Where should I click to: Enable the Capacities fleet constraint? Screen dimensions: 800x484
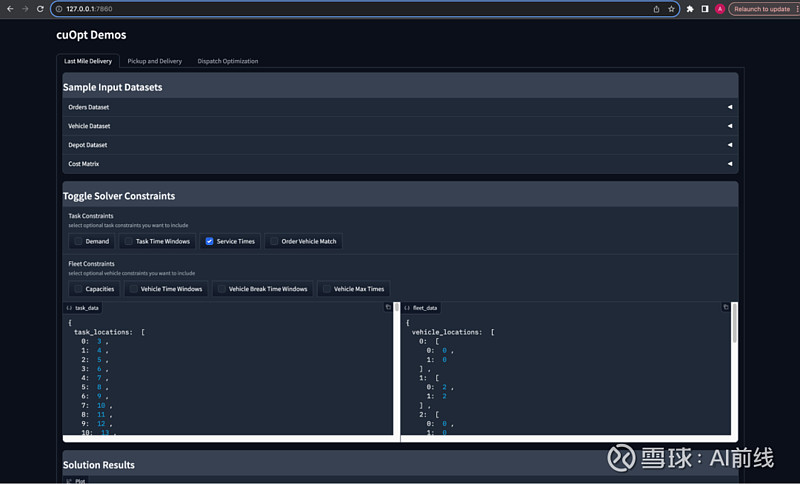(78, 289)
